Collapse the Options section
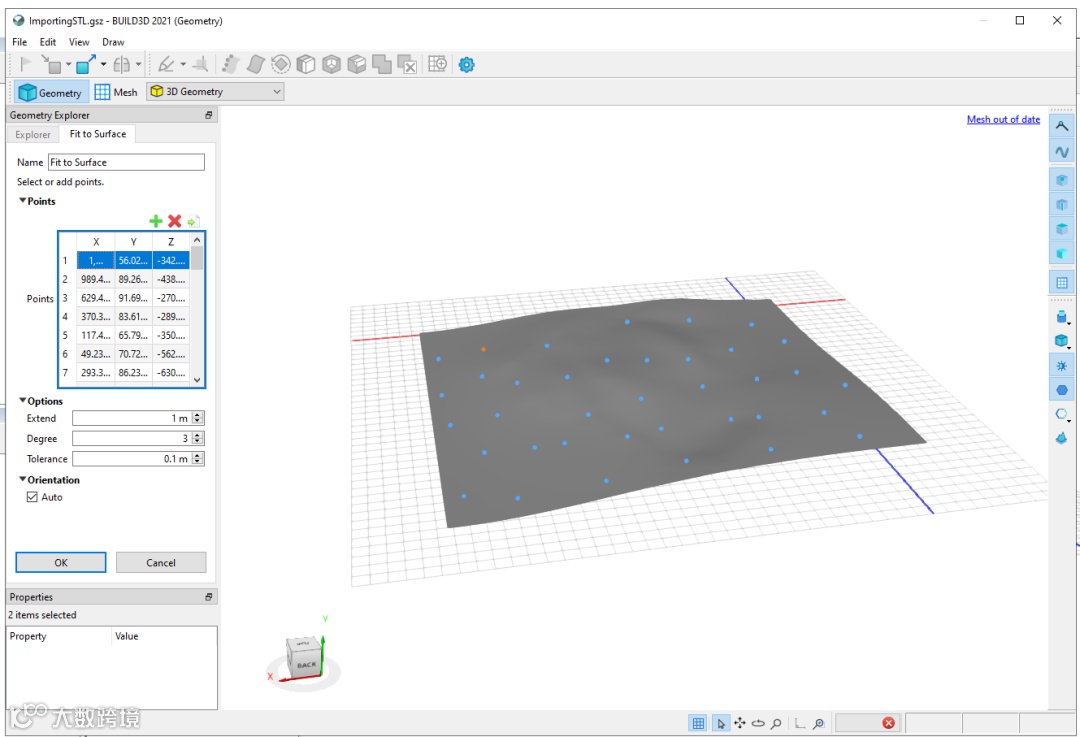Screen dimensions: 1080x737 pyautogui.click(x=23, y=401)
